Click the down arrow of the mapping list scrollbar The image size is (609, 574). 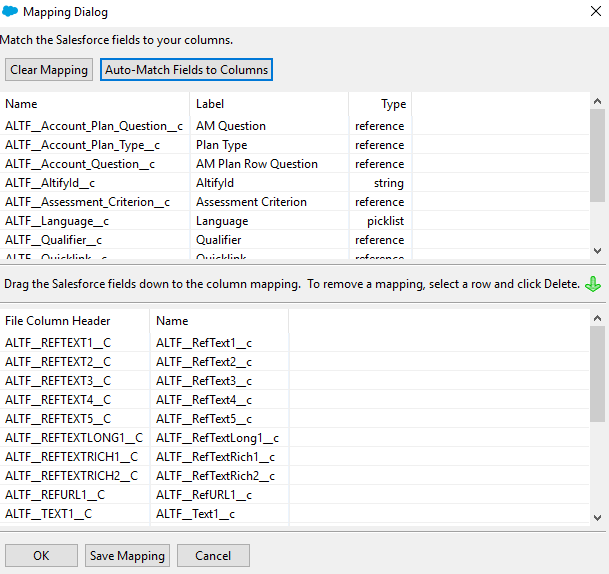[598, 518]
